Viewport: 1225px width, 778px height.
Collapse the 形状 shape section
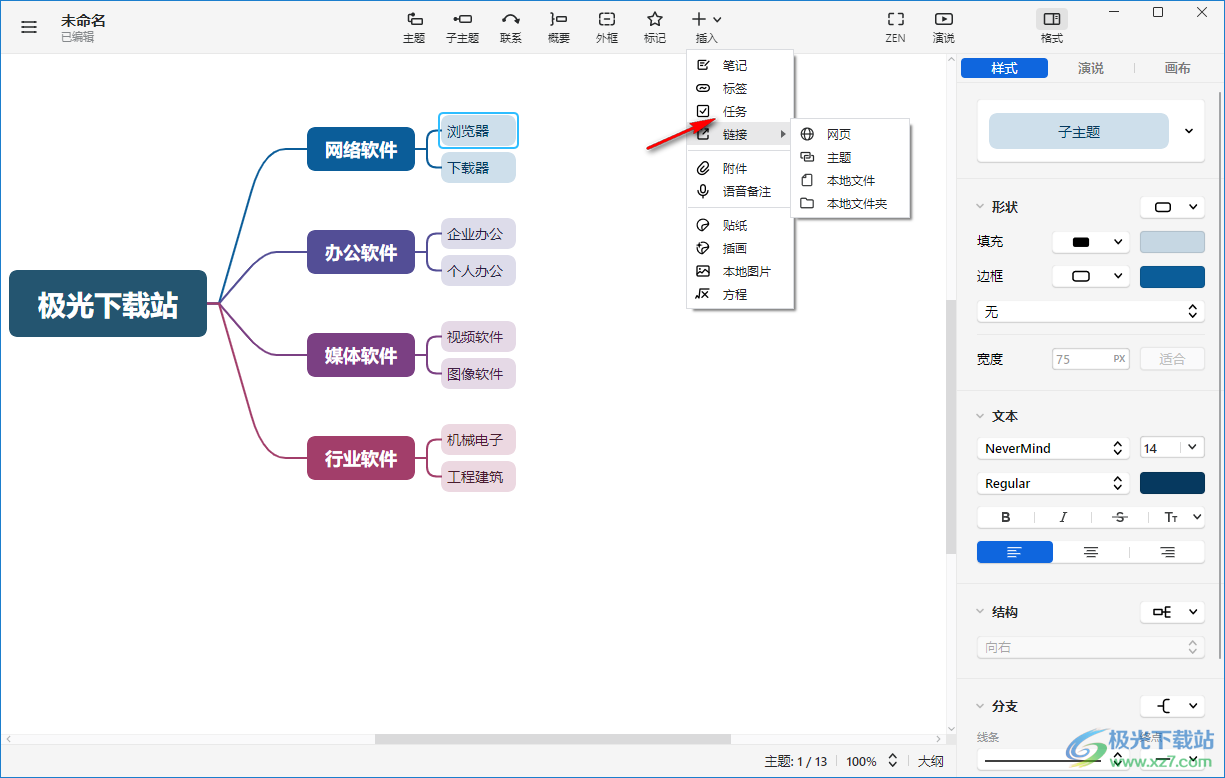(x=980, y=207)
